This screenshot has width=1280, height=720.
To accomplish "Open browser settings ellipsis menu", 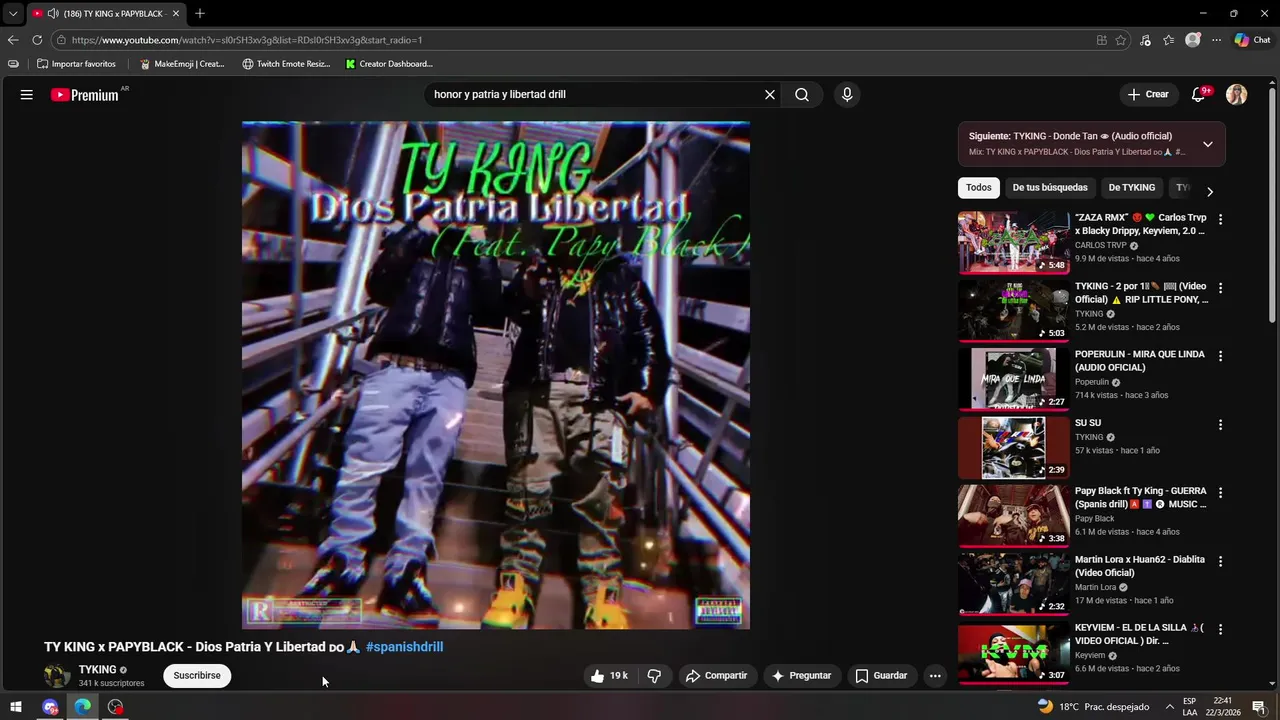I will coord(1216,40).
